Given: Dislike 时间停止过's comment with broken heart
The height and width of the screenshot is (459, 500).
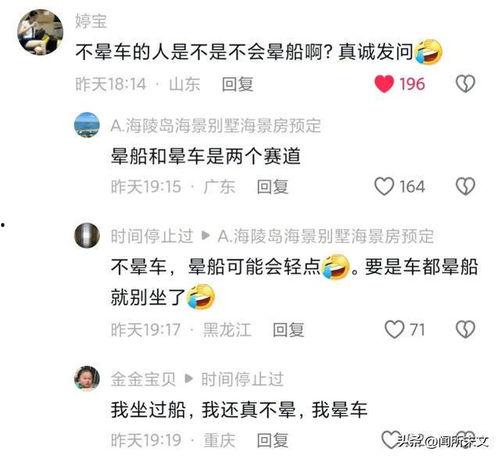Looking at the screenshot, I should (x=465, y=330).
